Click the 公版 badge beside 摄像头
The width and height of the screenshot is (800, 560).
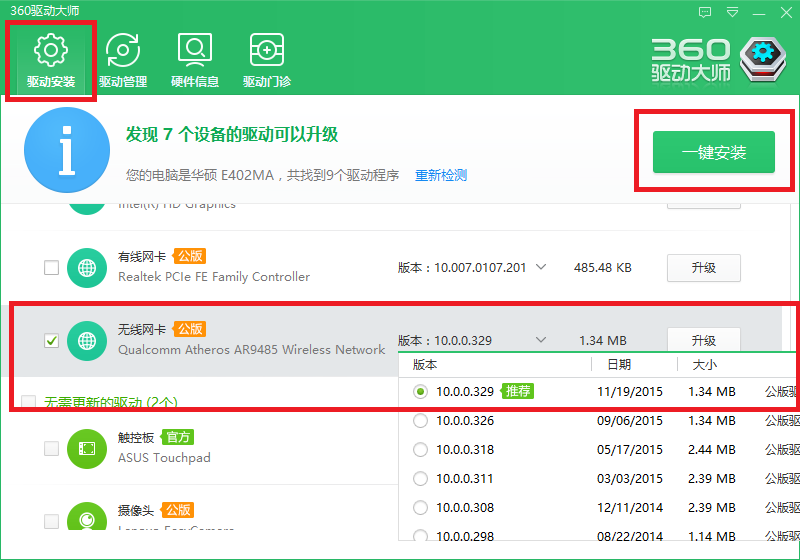point(178,510)
